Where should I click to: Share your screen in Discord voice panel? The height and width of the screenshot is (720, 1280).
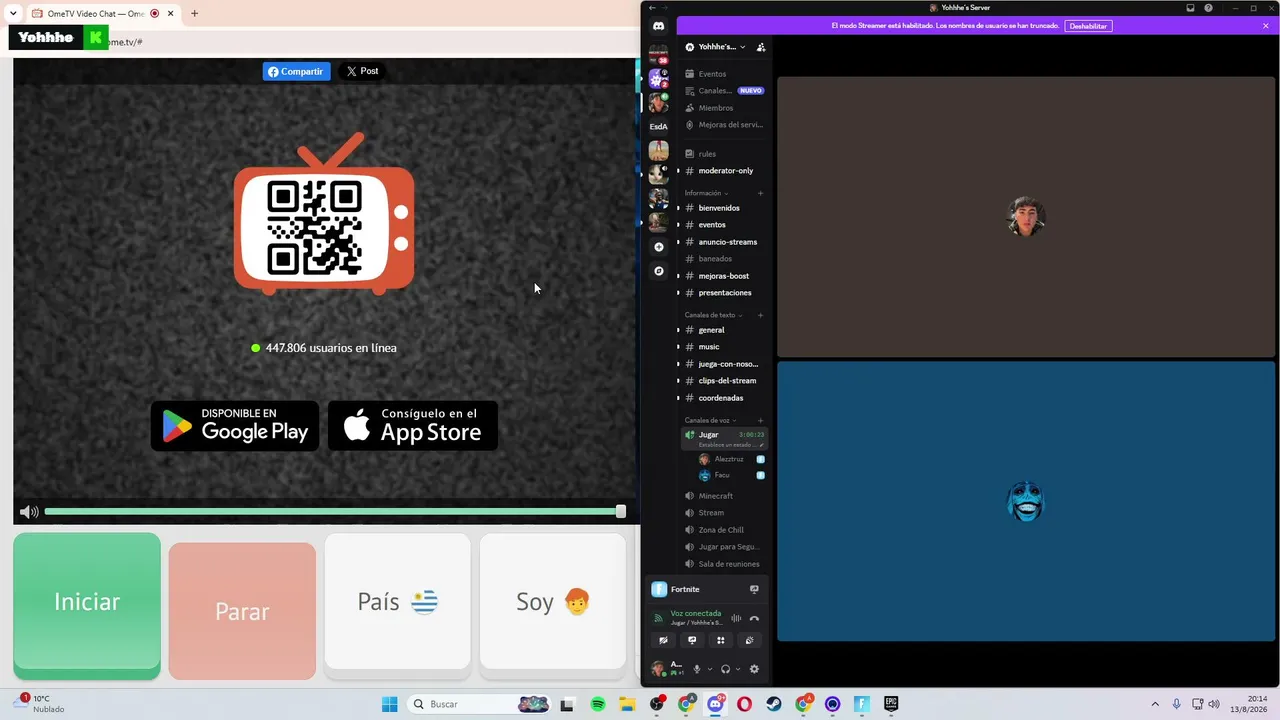692,640
